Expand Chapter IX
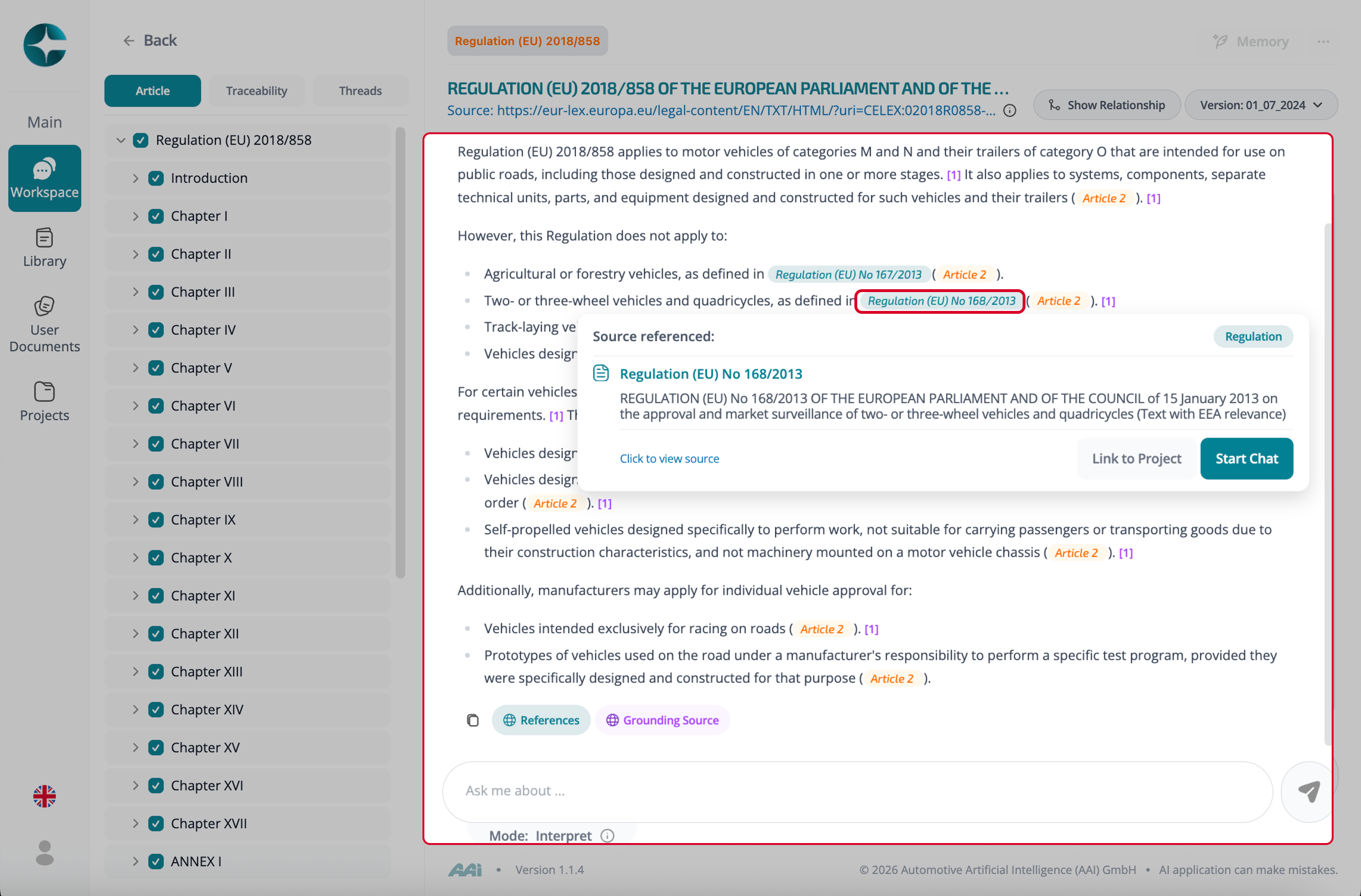This screenshot has width=1361, height=896. tap(136, 520)
